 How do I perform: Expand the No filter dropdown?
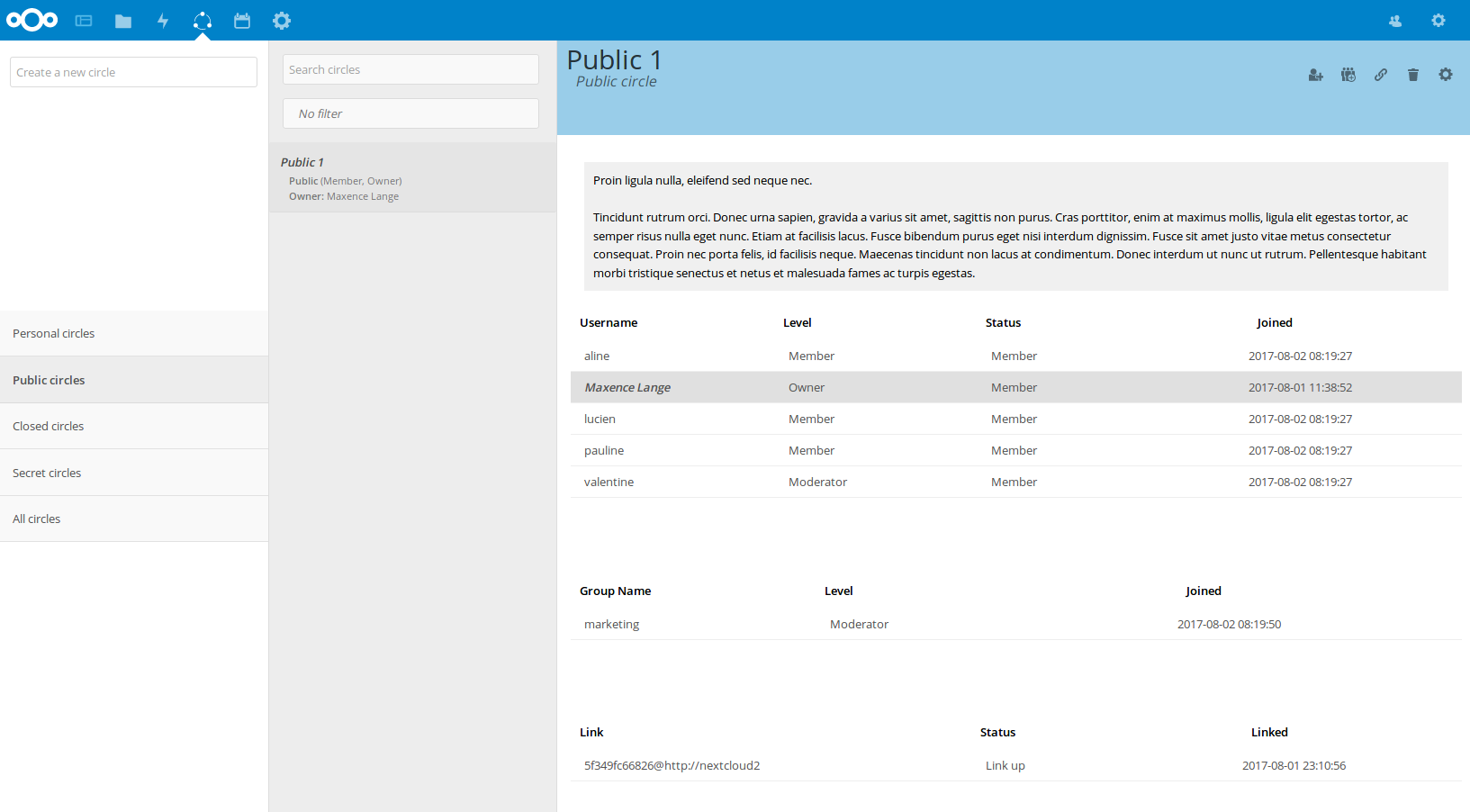pos(410,113)
